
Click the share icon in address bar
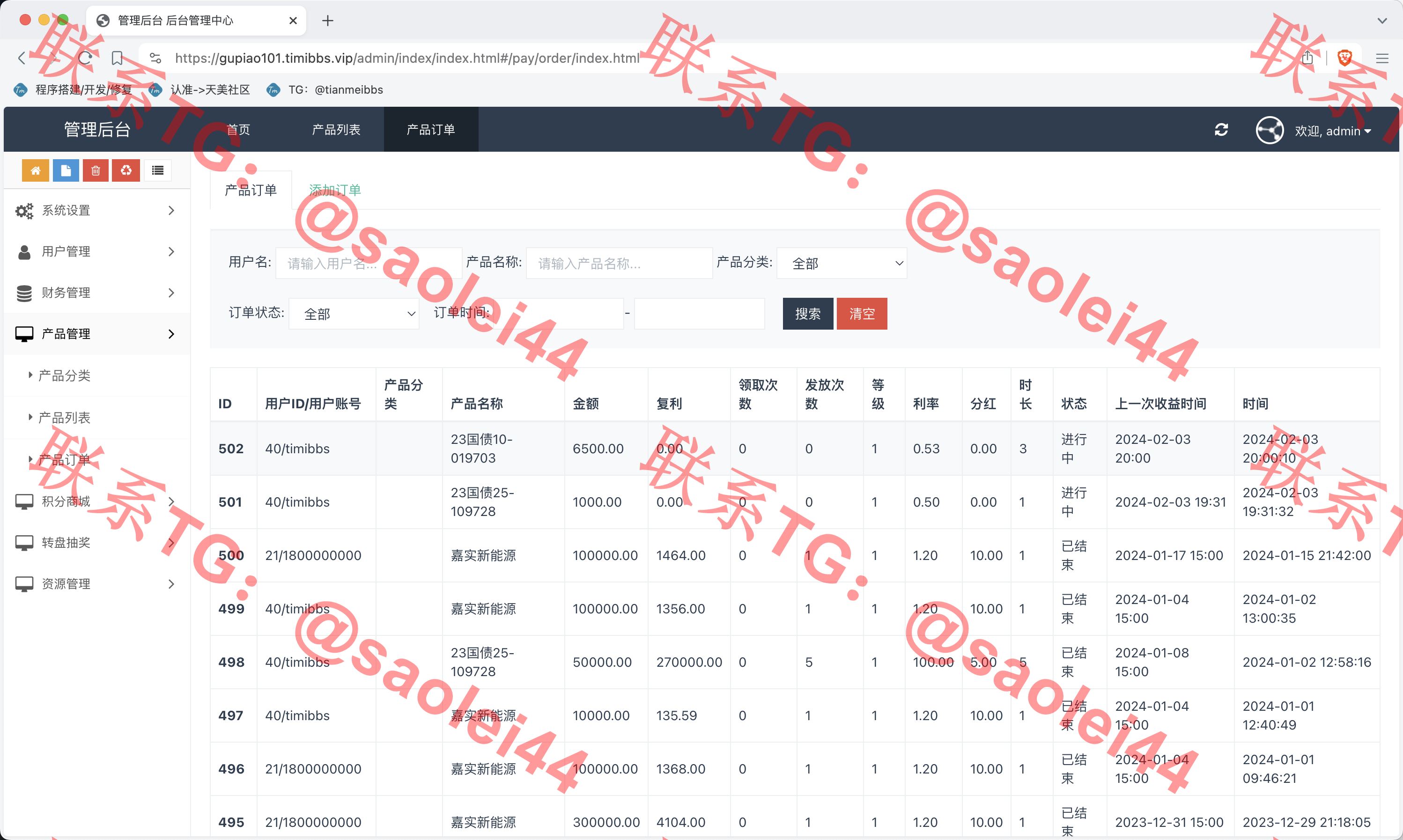(x=1307, y=58)
